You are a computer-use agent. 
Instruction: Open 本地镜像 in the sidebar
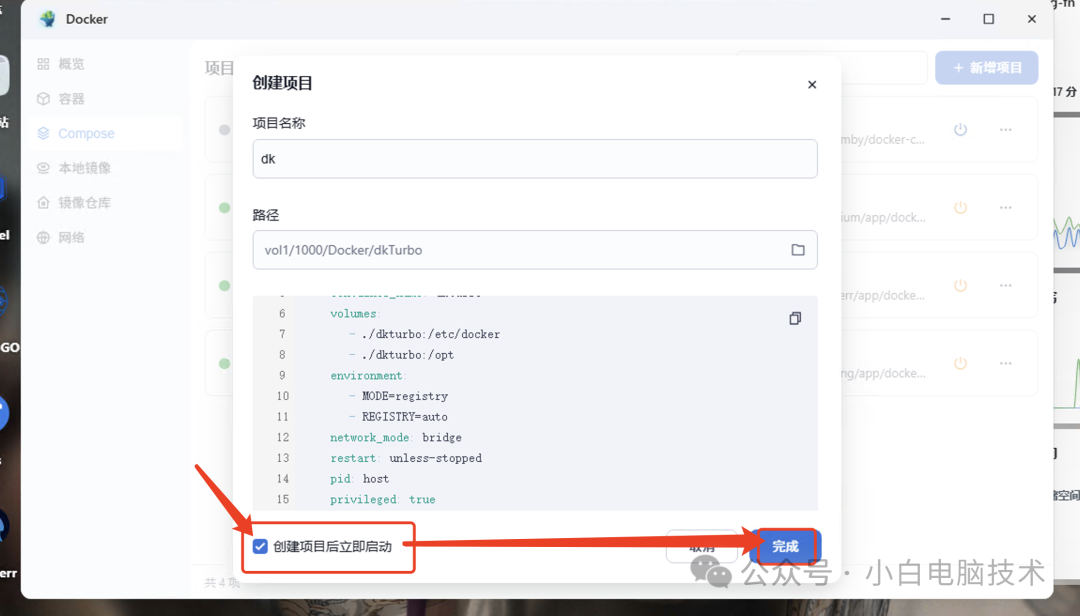click(84, 168)
